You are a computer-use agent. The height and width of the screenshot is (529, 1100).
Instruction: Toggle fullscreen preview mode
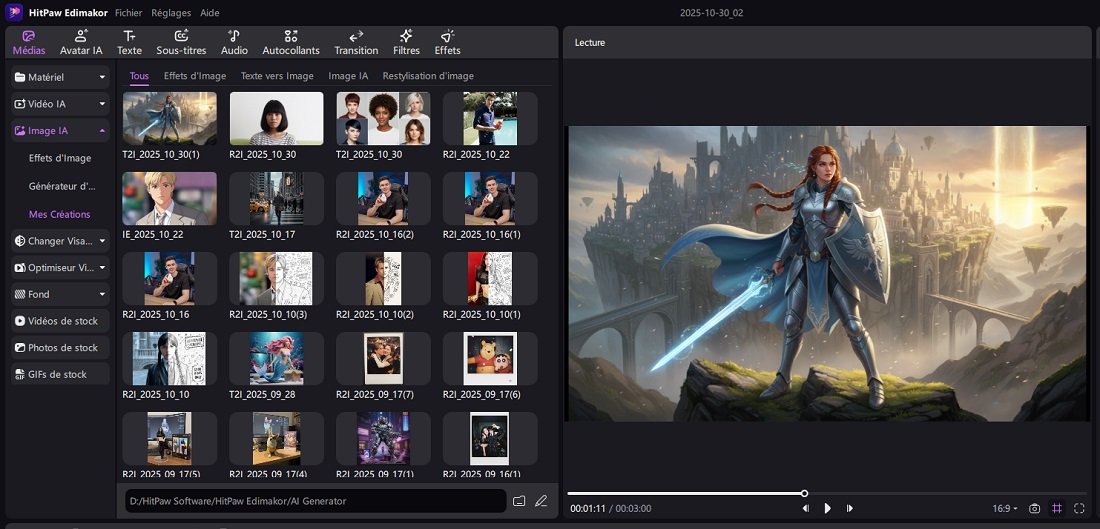coord(1079,508)
